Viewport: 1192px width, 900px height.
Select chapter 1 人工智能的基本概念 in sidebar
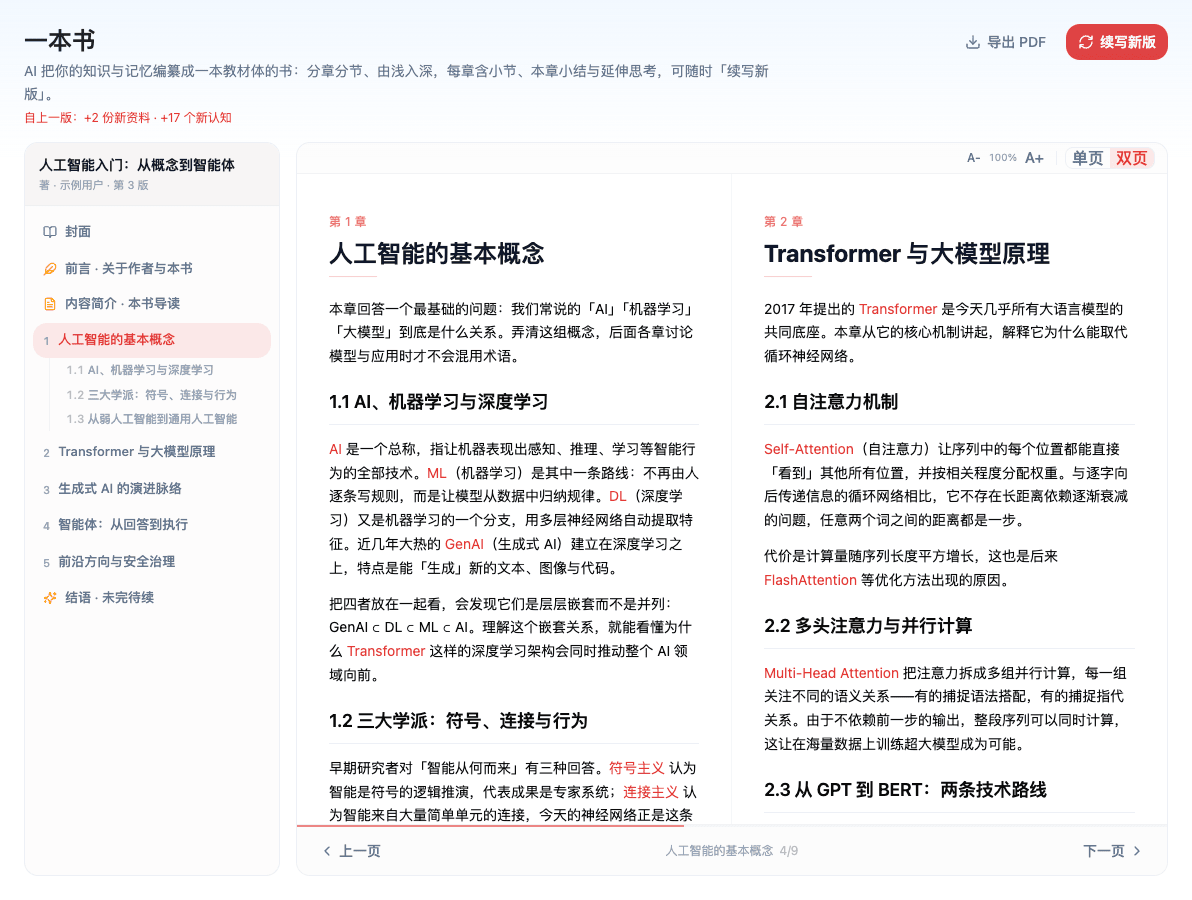point(152,340)
